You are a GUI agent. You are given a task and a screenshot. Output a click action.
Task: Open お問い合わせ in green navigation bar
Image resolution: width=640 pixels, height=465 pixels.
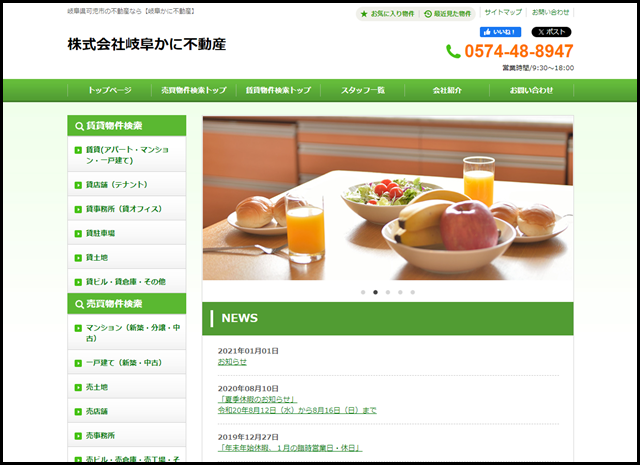click(531, 90)
